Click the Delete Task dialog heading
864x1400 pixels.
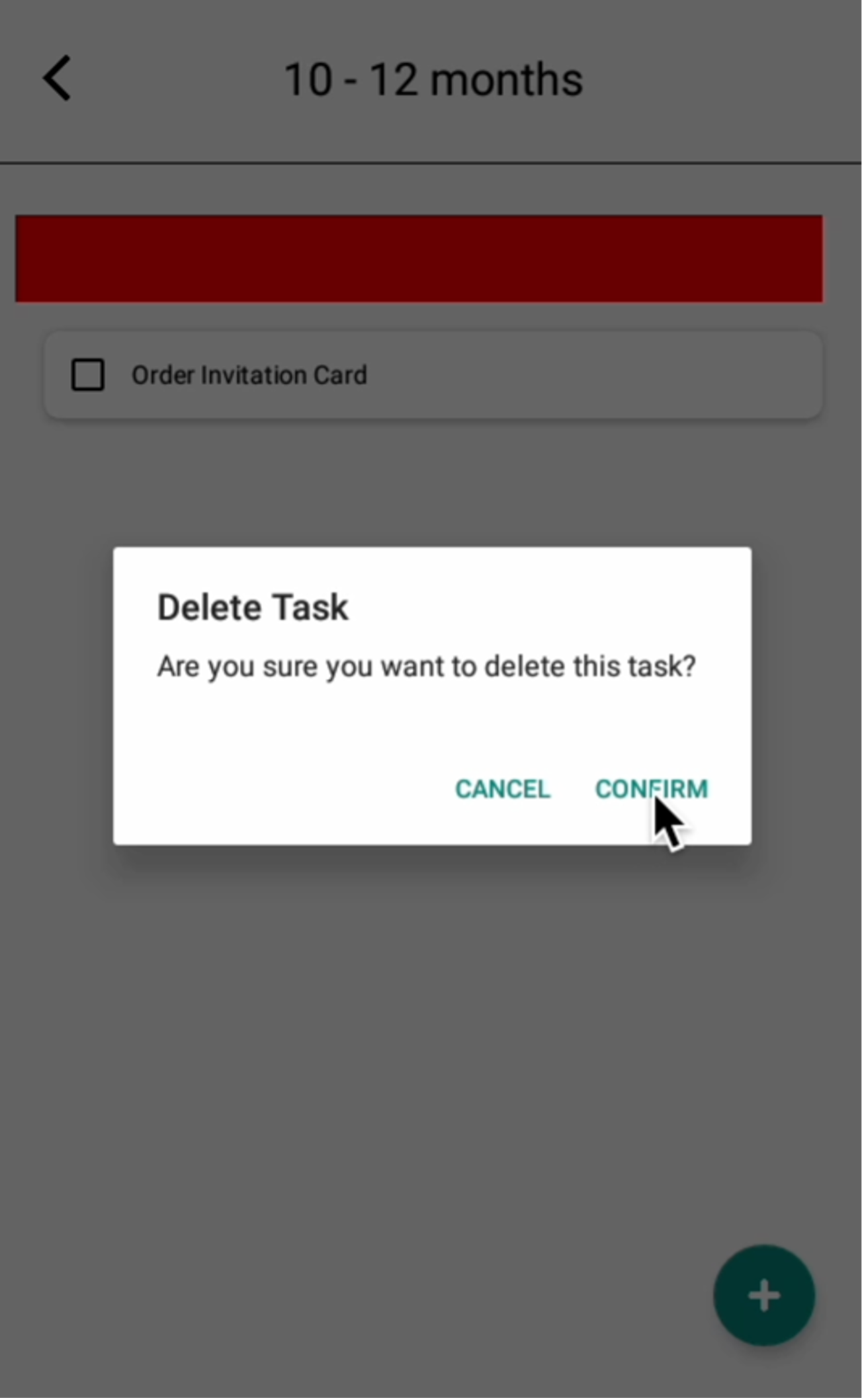pyautogui.click(x=253, y=608)
